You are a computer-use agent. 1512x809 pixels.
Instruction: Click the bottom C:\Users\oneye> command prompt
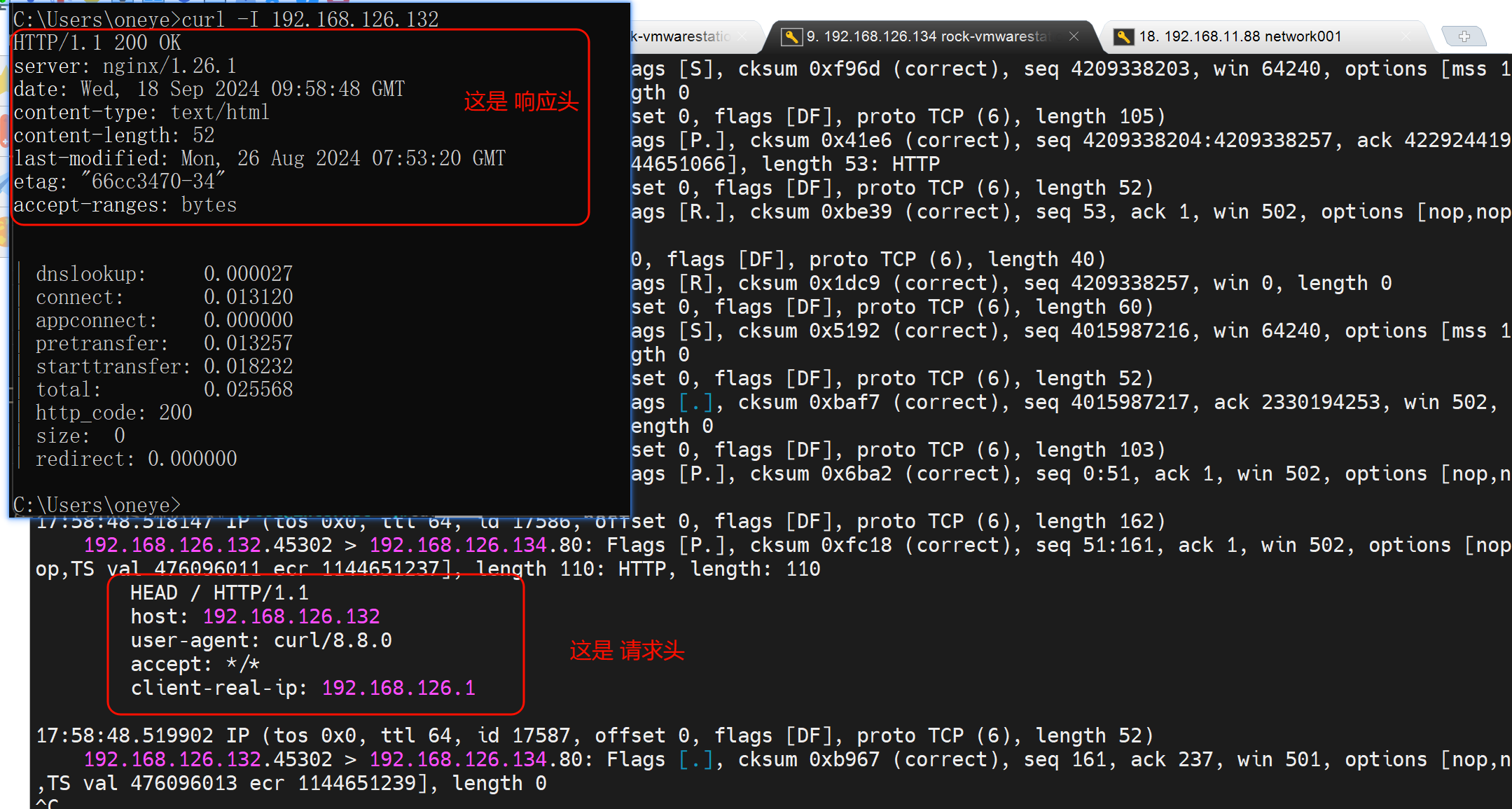tap(97, 505)
